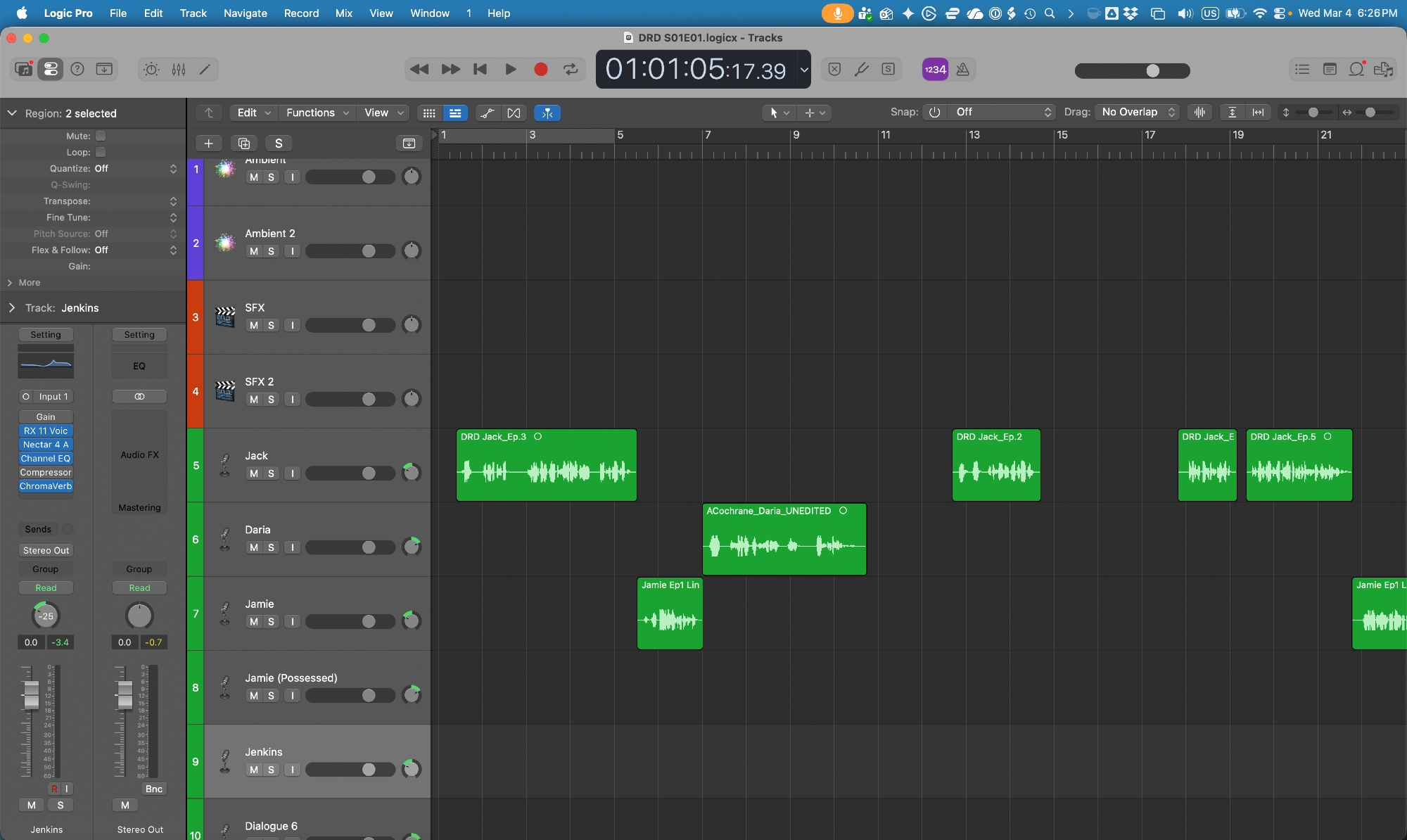The height and width of the screenshot is (840, 1407).
Task: Toggle the metronome click icon
Action: click(963, 69)
